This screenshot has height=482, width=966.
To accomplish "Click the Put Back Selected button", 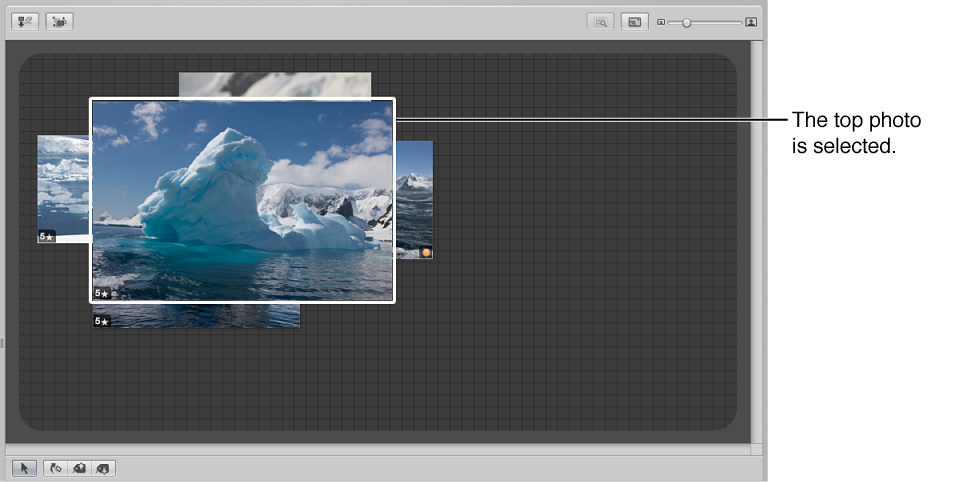I will point(25,22).
